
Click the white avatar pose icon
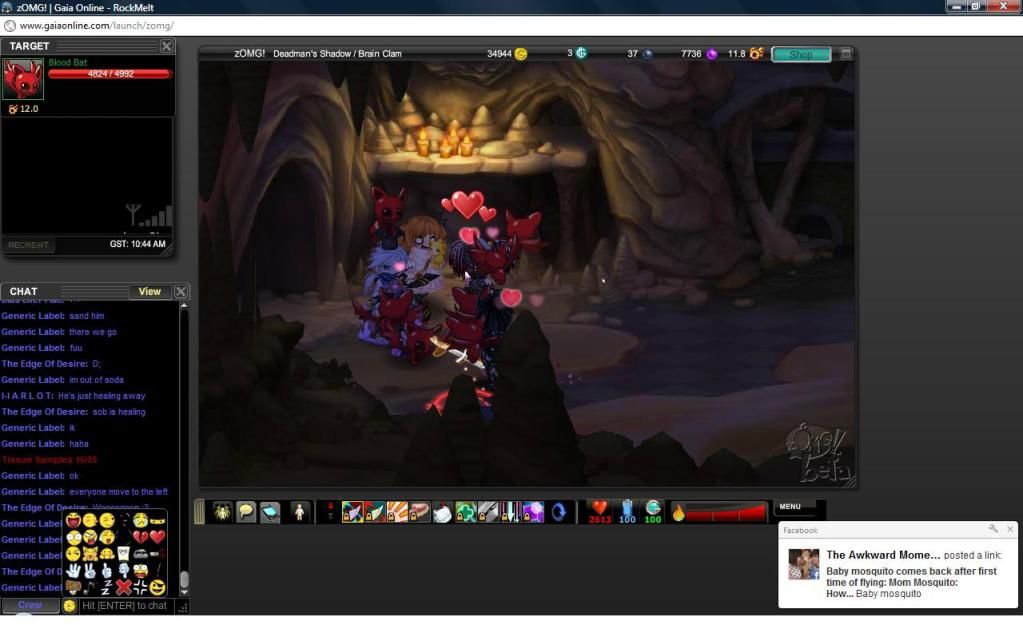pos(299,511)
